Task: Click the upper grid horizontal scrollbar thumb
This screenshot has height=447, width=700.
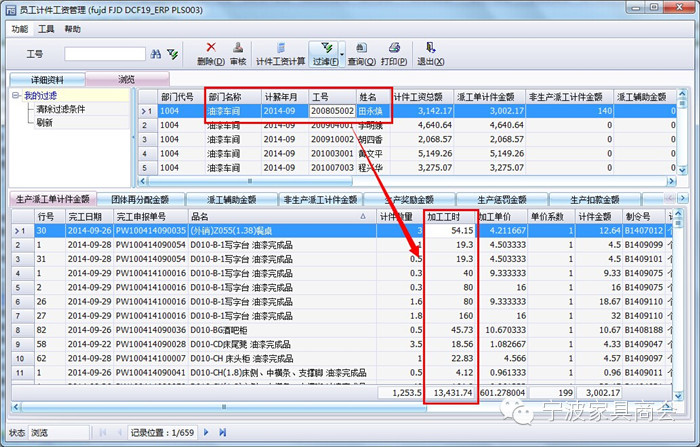Action: [x=250, y=181]
